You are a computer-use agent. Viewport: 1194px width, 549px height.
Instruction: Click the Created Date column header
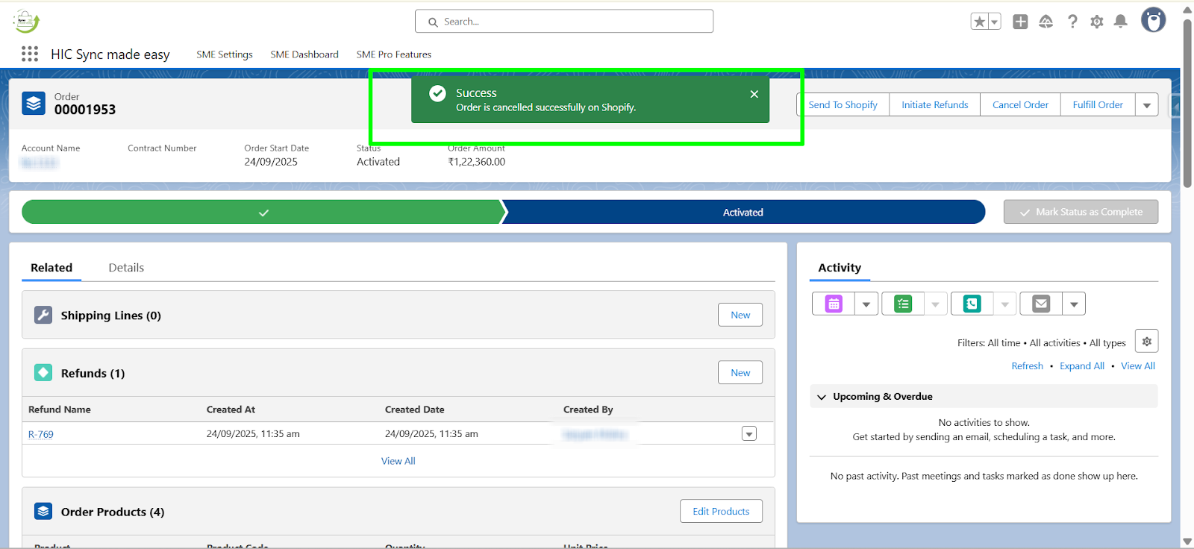pyautogui.click(x=415, y=410)
